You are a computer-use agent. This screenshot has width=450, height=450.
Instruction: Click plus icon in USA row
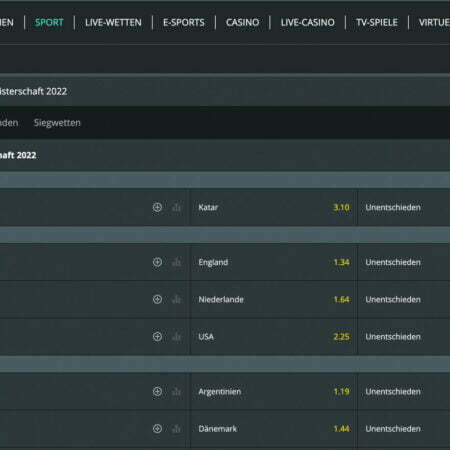pos(157,337)
